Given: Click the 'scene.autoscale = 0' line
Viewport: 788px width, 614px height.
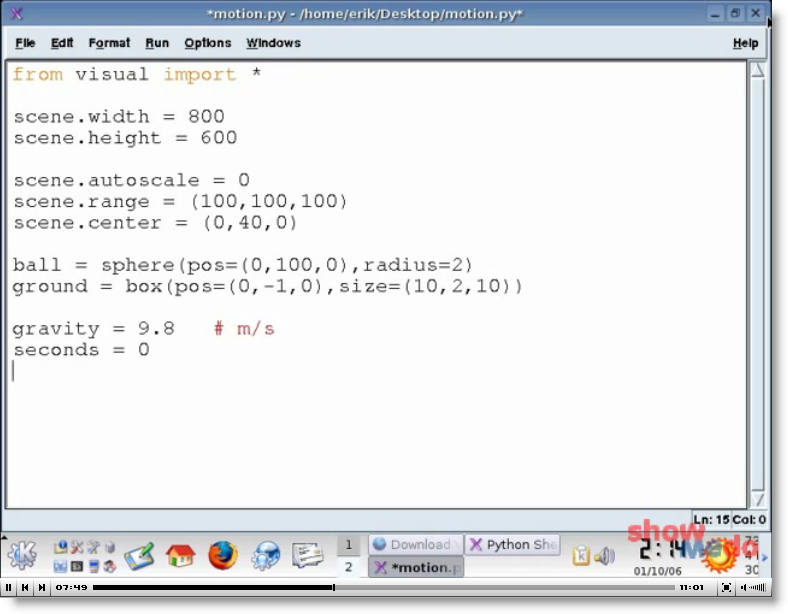Looking at the screenshot, I should pos(131,180).
